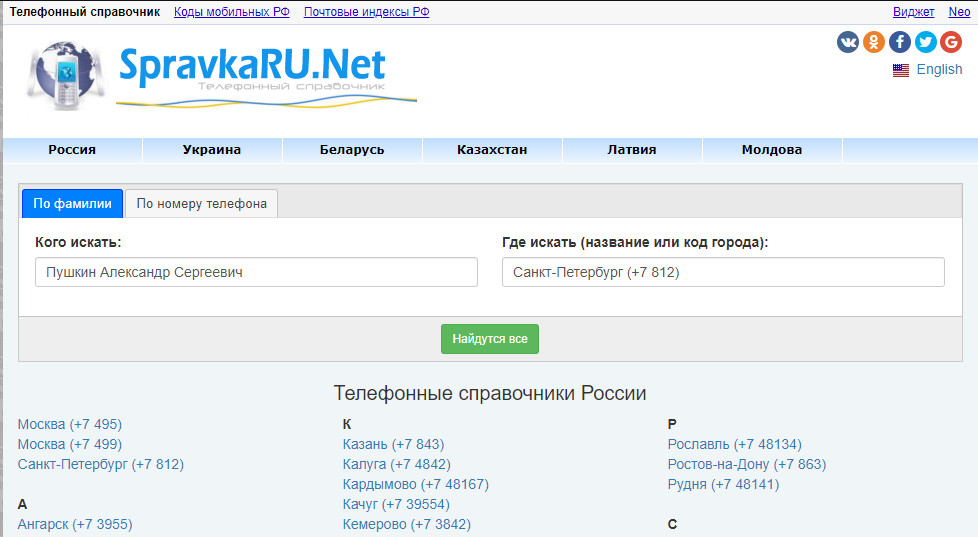This screenshot has height=537, width=978.
Task: Open the Россия menu item
Action: pos(72,150)
